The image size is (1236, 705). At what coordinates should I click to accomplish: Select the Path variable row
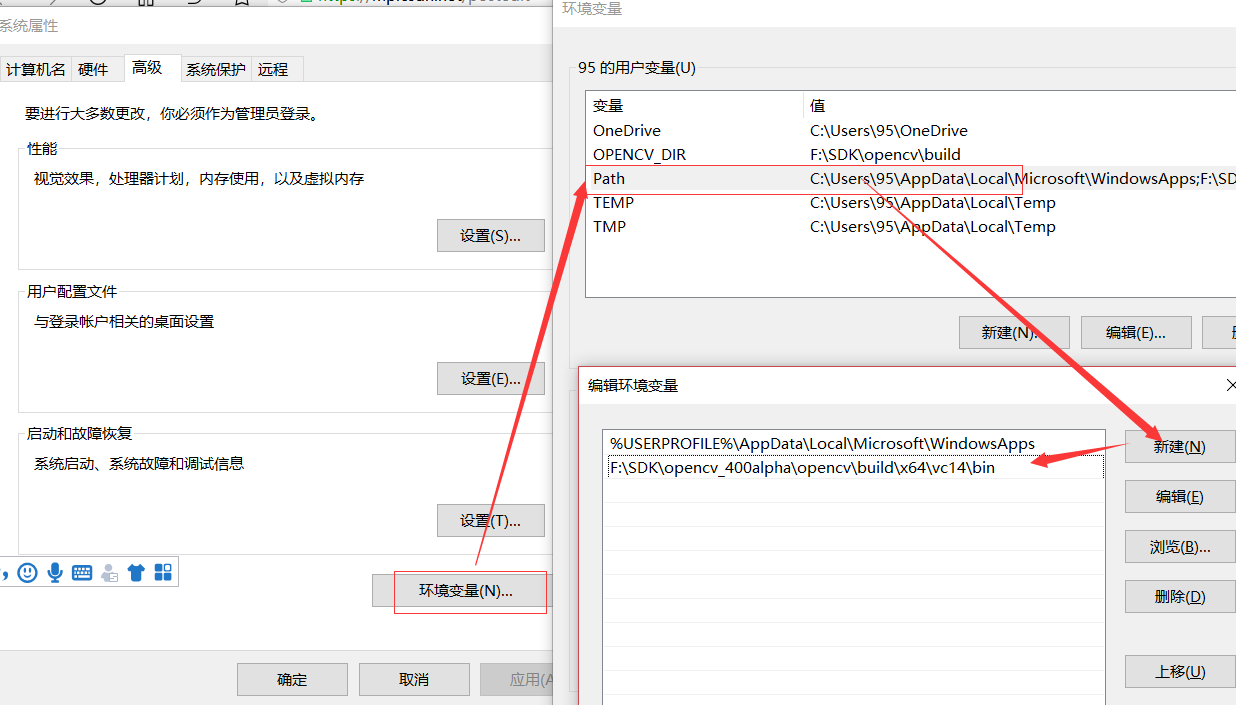[x=911, y=179]
